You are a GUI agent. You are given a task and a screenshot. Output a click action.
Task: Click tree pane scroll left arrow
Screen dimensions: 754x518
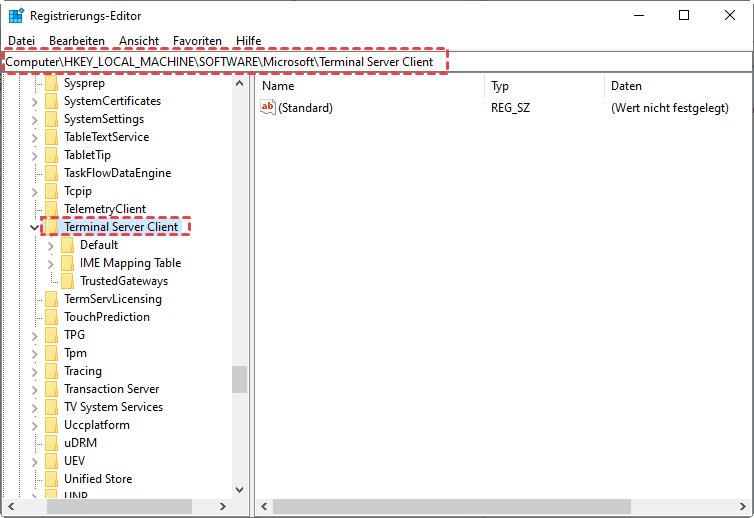(11, 506)
